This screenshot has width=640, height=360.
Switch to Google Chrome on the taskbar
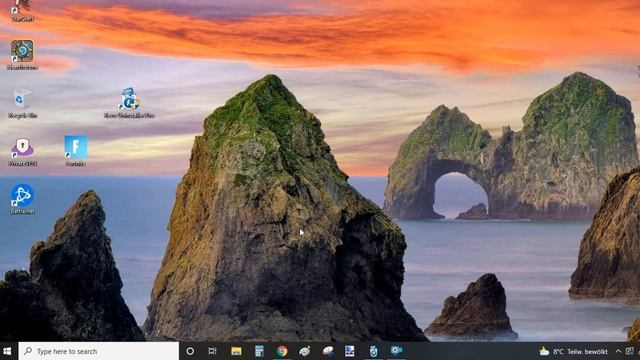[282, 351]
